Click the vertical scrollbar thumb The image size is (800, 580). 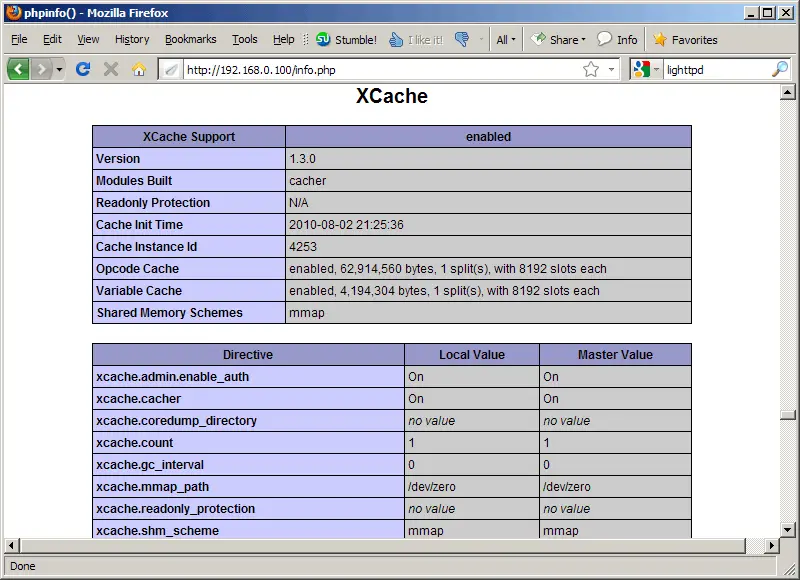pyautogui.click(x=788, y=415)
